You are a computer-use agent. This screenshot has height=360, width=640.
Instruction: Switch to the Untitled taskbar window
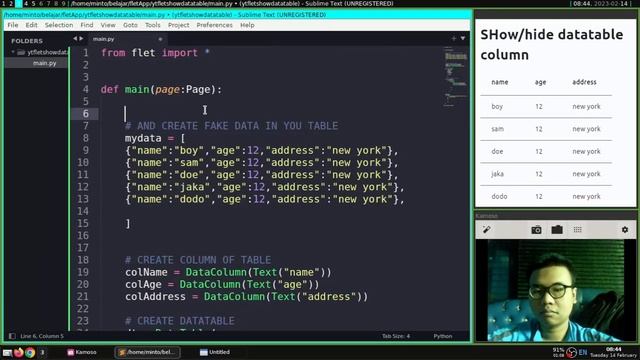tap(215, 352)
